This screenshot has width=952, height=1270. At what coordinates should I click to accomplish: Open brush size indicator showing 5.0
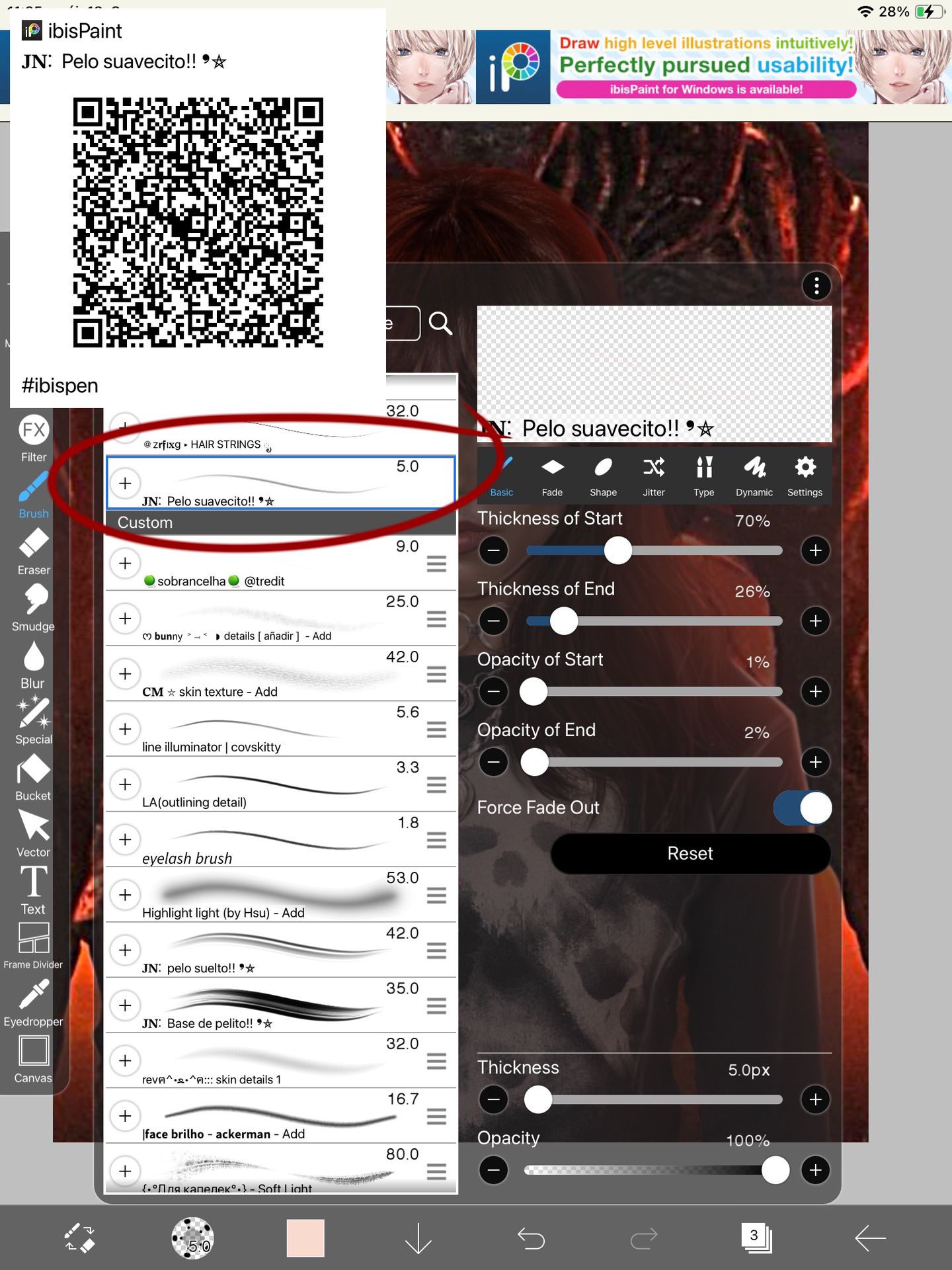[192, 1238]
